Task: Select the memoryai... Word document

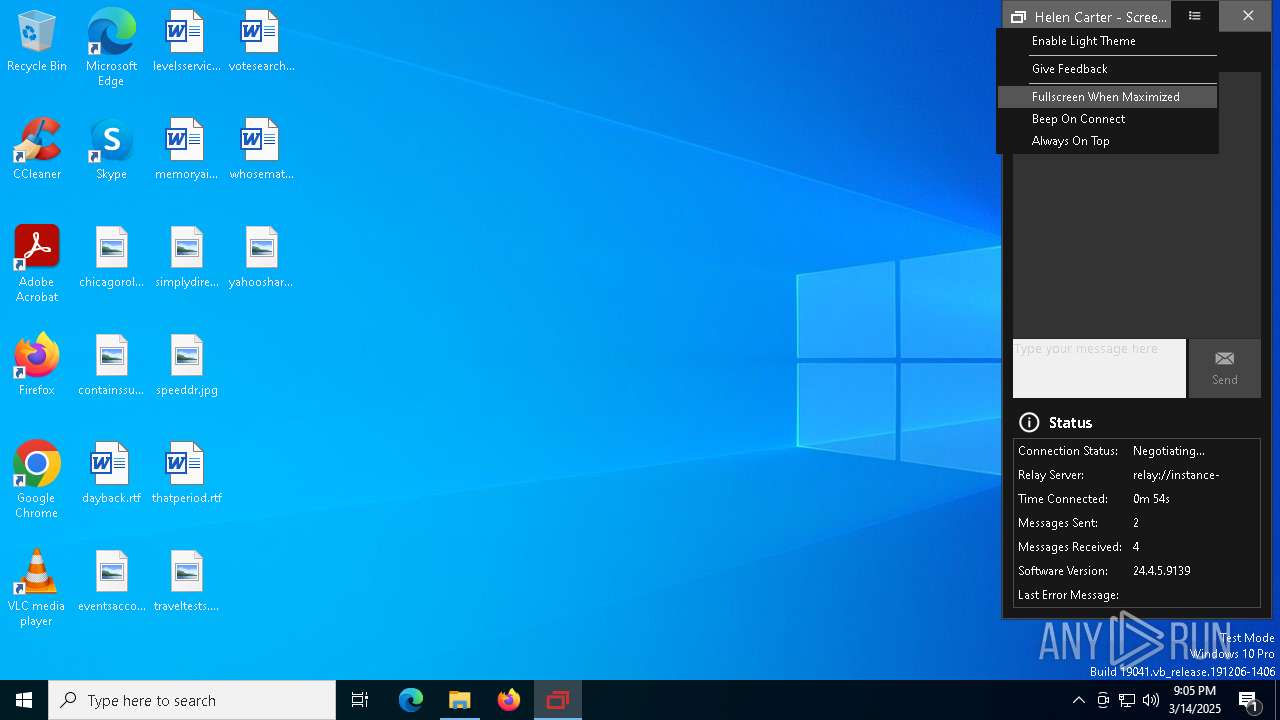Action: (x=186, y=149)
